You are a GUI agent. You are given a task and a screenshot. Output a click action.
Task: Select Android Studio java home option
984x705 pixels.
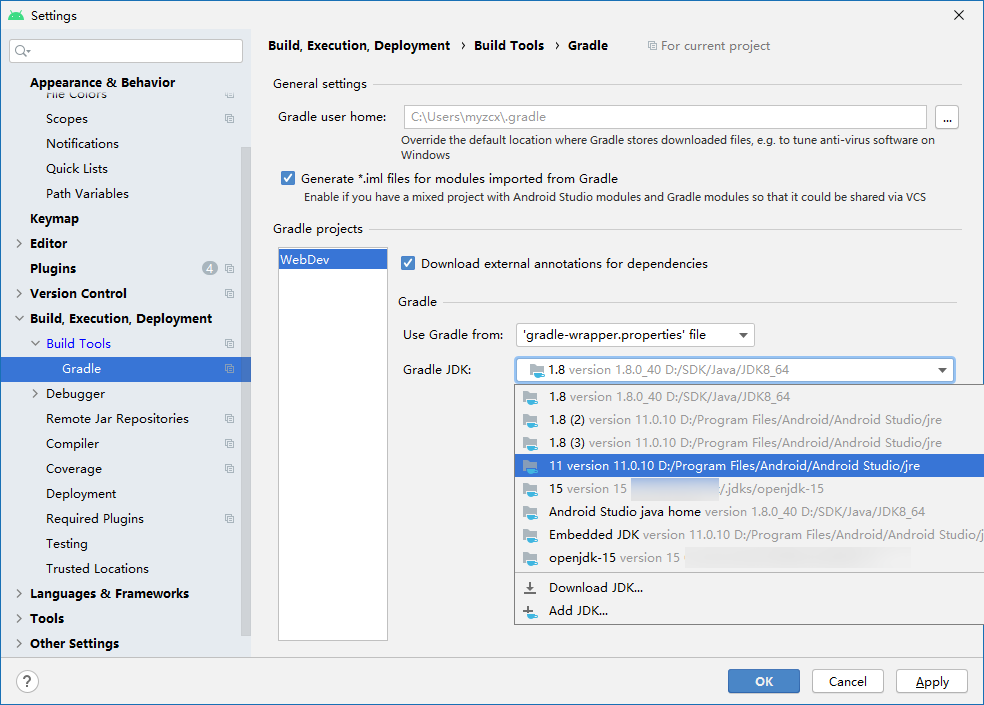[x=749, y=512]
